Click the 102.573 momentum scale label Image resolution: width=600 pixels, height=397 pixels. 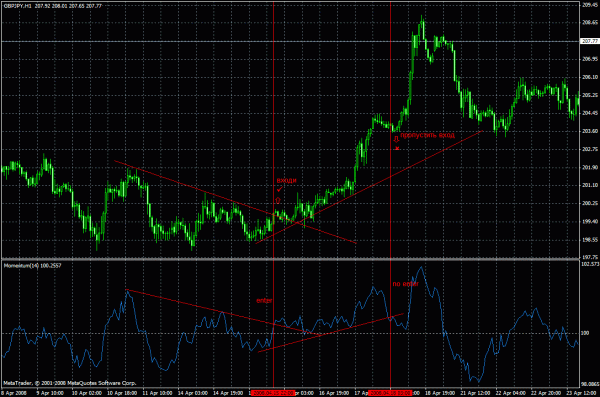(590, 264)
